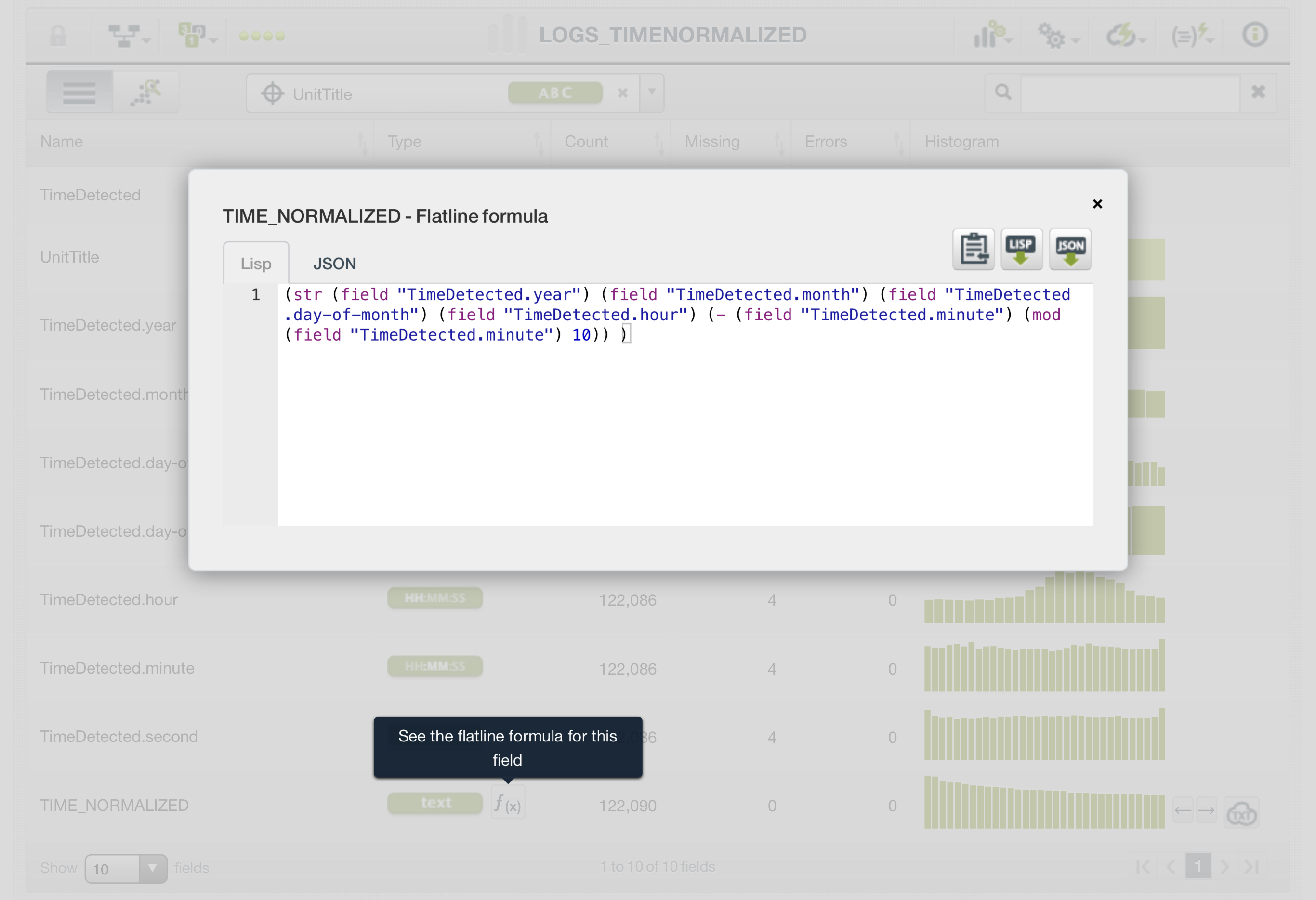Select the fields list view toggle

pyautogui.click(x=79, y=93)
